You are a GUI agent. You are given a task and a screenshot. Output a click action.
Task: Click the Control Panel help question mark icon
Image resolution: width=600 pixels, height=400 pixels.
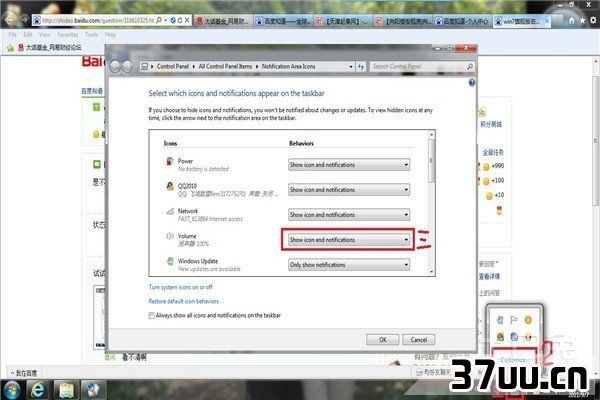tap(471, 83)
